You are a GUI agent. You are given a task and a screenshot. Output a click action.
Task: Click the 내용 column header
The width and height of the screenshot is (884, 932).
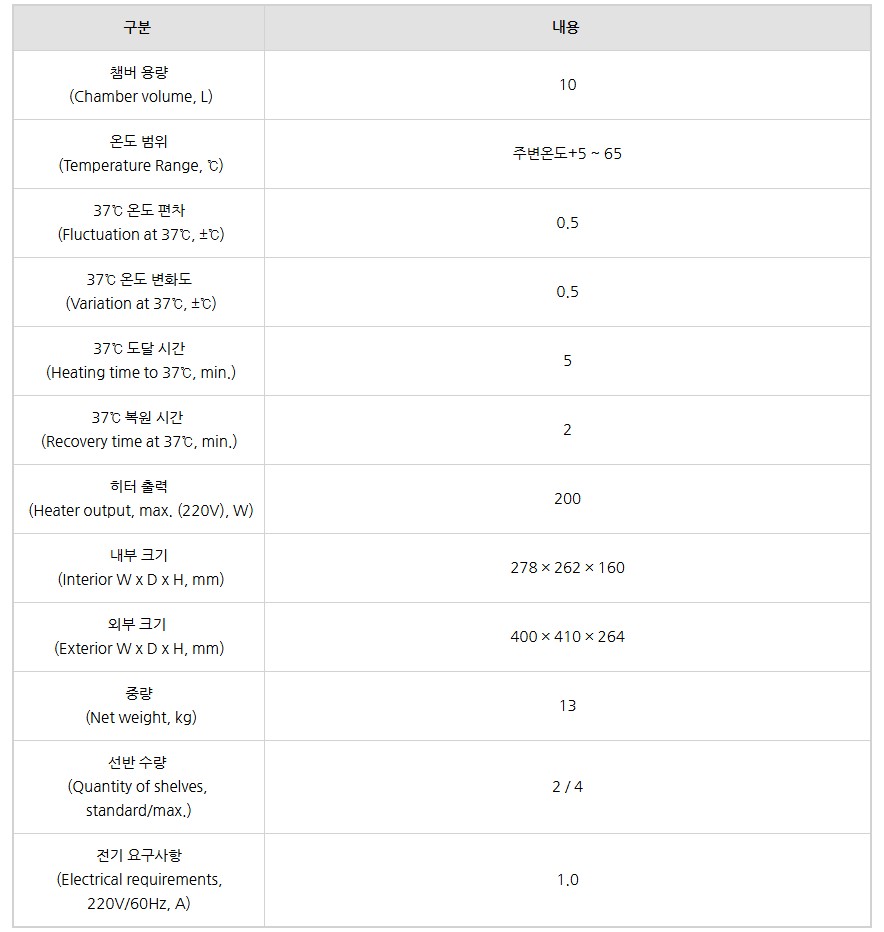point(566,28)
